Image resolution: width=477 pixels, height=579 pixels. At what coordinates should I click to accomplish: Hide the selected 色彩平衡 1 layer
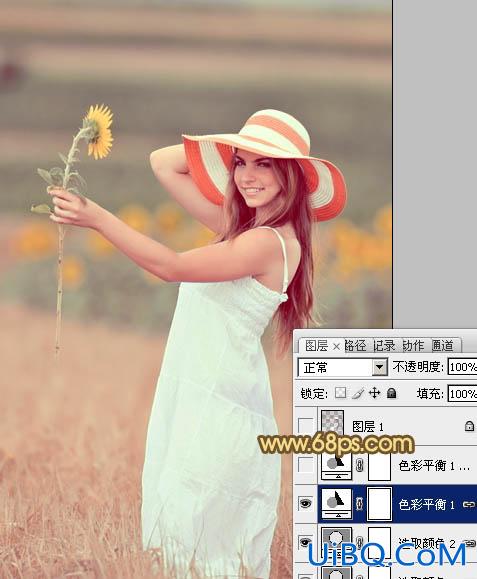point(306,504)
